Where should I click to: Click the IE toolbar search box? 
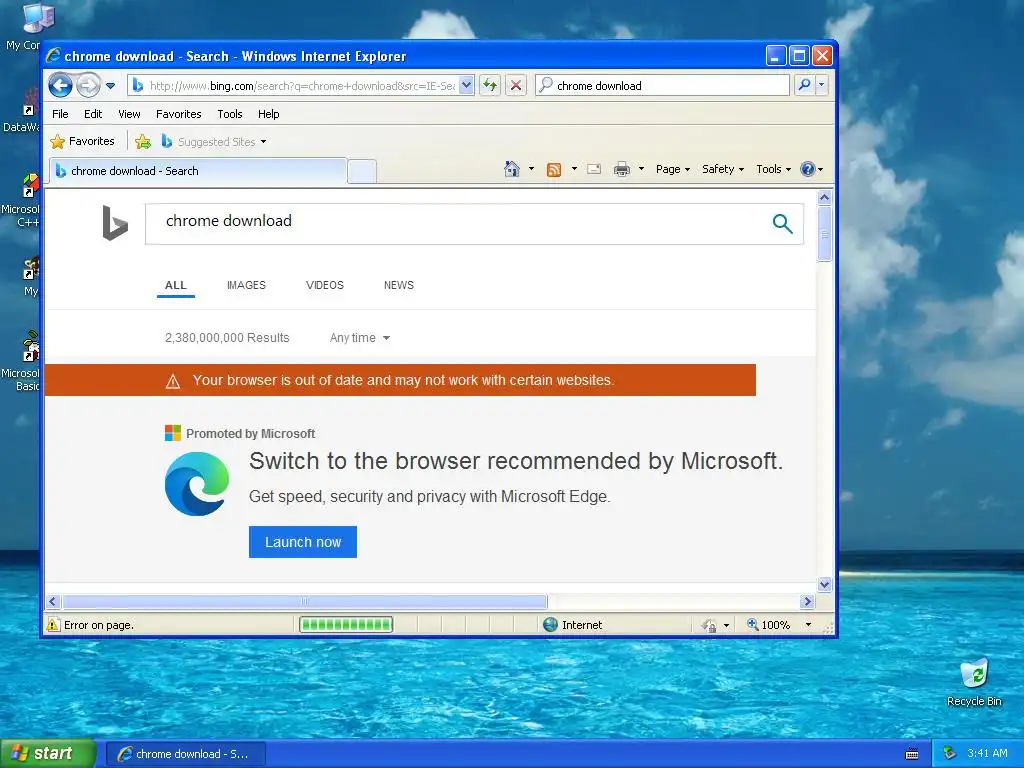pyautogui.click(x=663, y=86)
